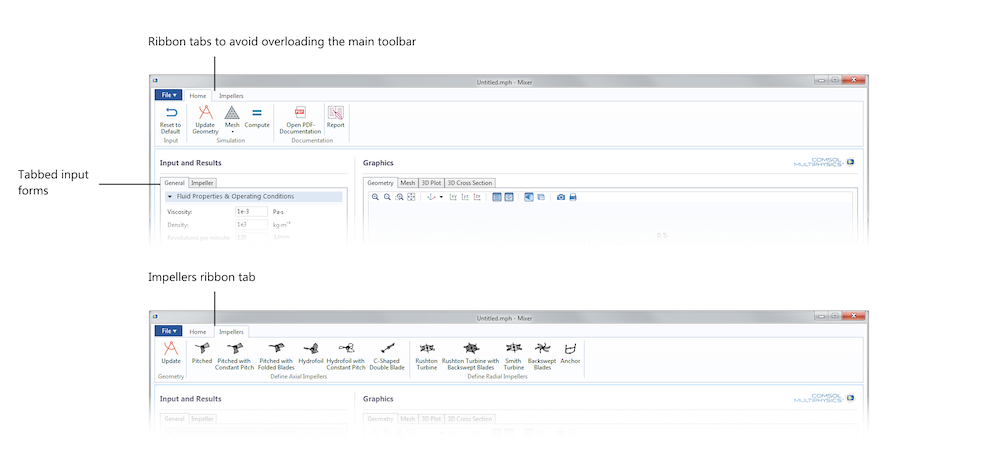Click the Print icon in the graphics toolbar
Viewport: 1000px width, 475px height.
(x=573, y=198)
